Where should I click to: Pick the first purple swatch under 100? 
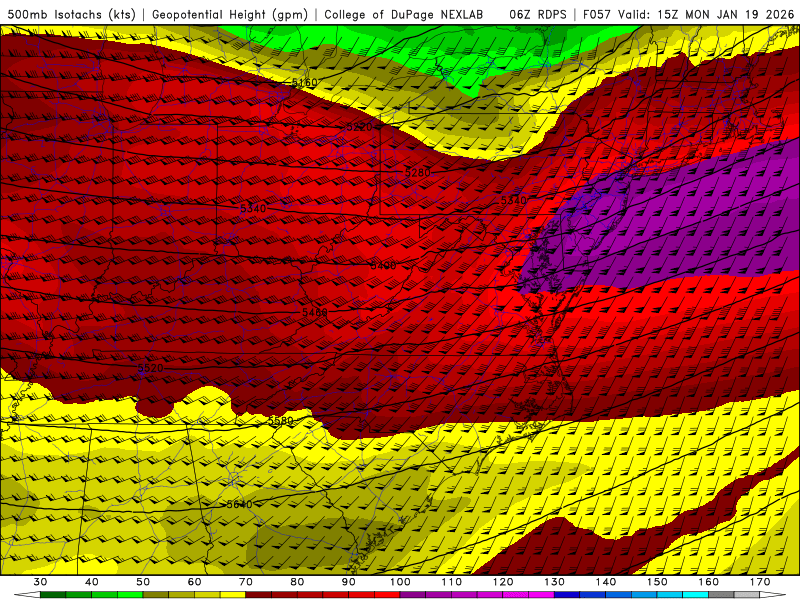(x=413, y=595)
